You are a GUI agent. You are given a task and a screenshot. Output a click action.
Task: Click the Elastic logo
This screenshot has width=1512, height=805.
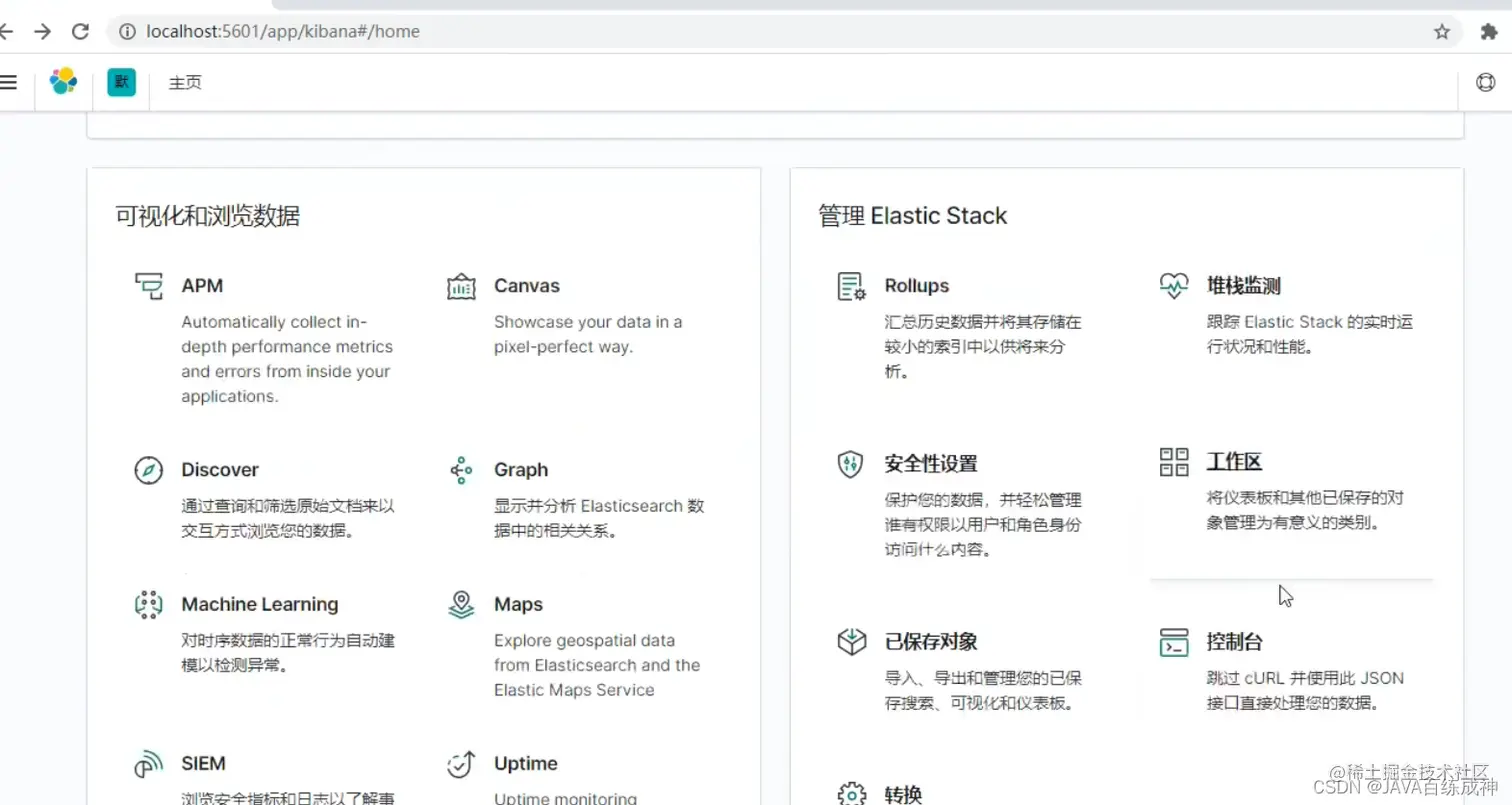(x=63, y=81)
